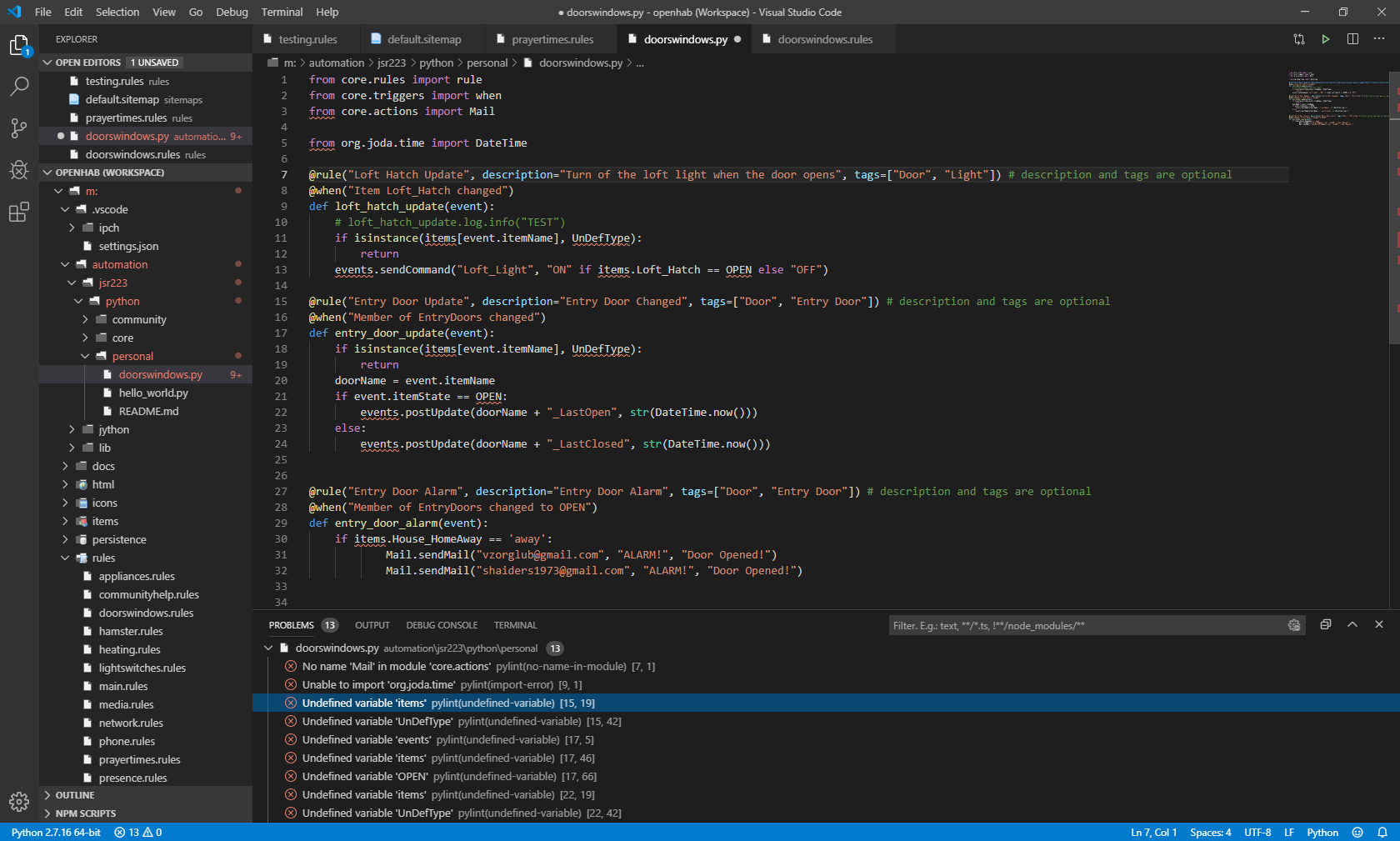
Task: Open the Search view in activity bar
Action: [18, 86]
